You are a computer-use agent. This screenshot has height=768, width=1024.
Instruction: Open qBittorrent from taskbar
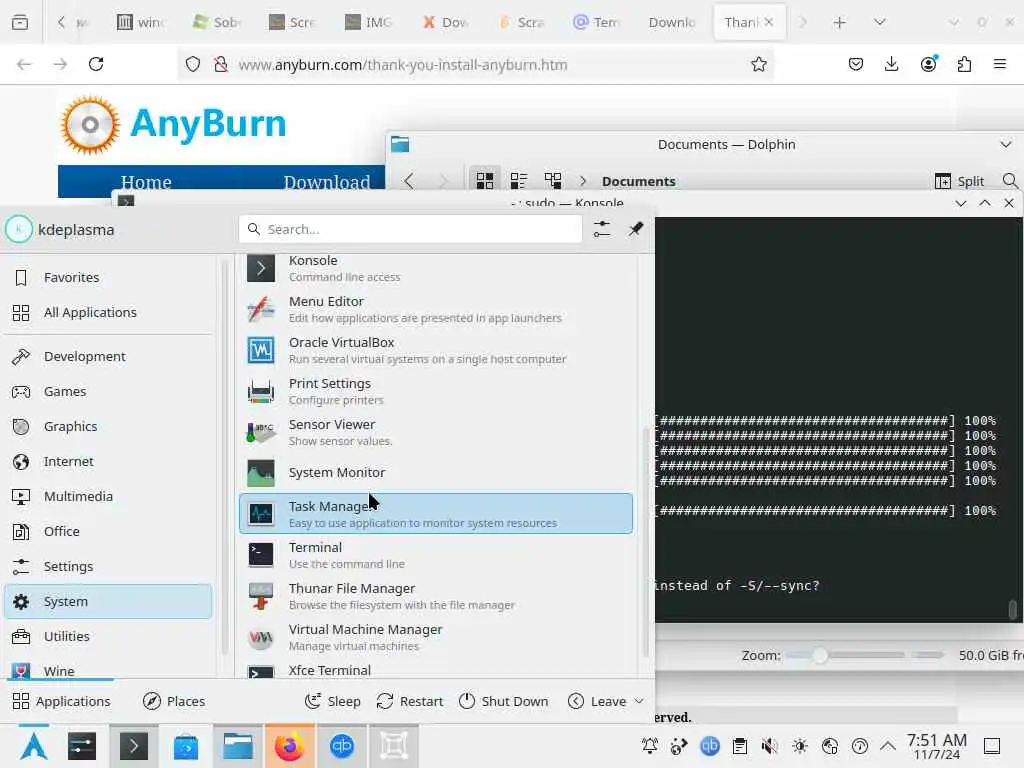coord(342,746)
